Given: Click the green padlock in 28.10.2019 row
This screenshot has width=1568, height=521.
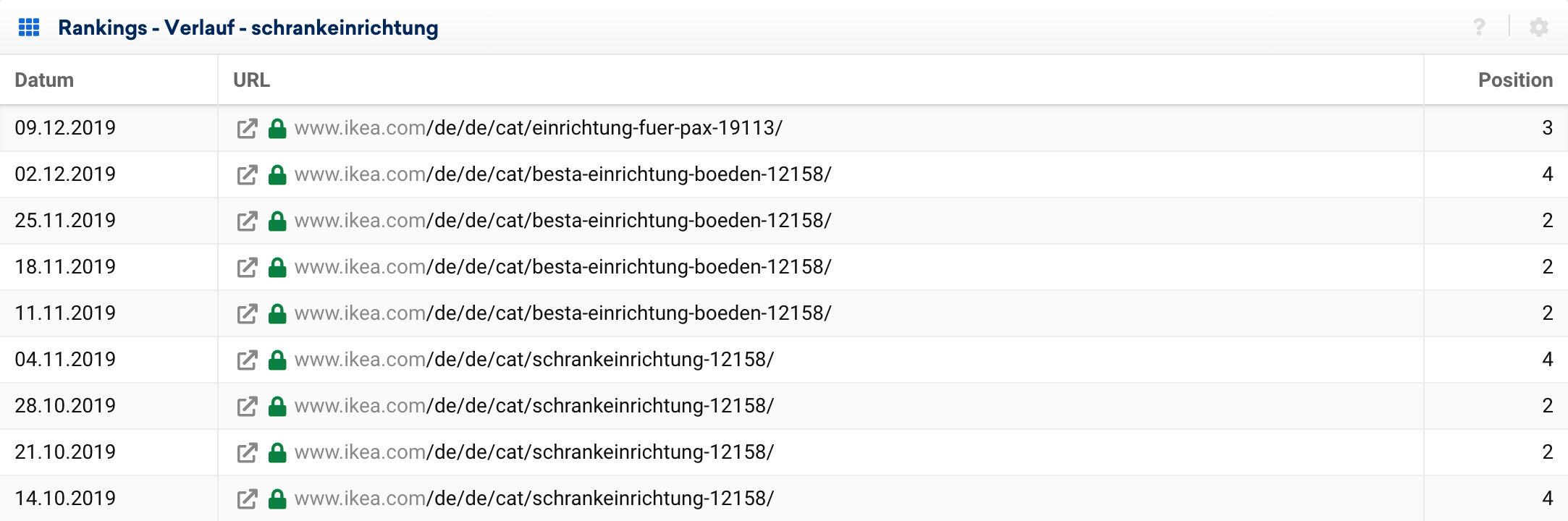Looking at the screenshot, I should (x=277, y=407).
